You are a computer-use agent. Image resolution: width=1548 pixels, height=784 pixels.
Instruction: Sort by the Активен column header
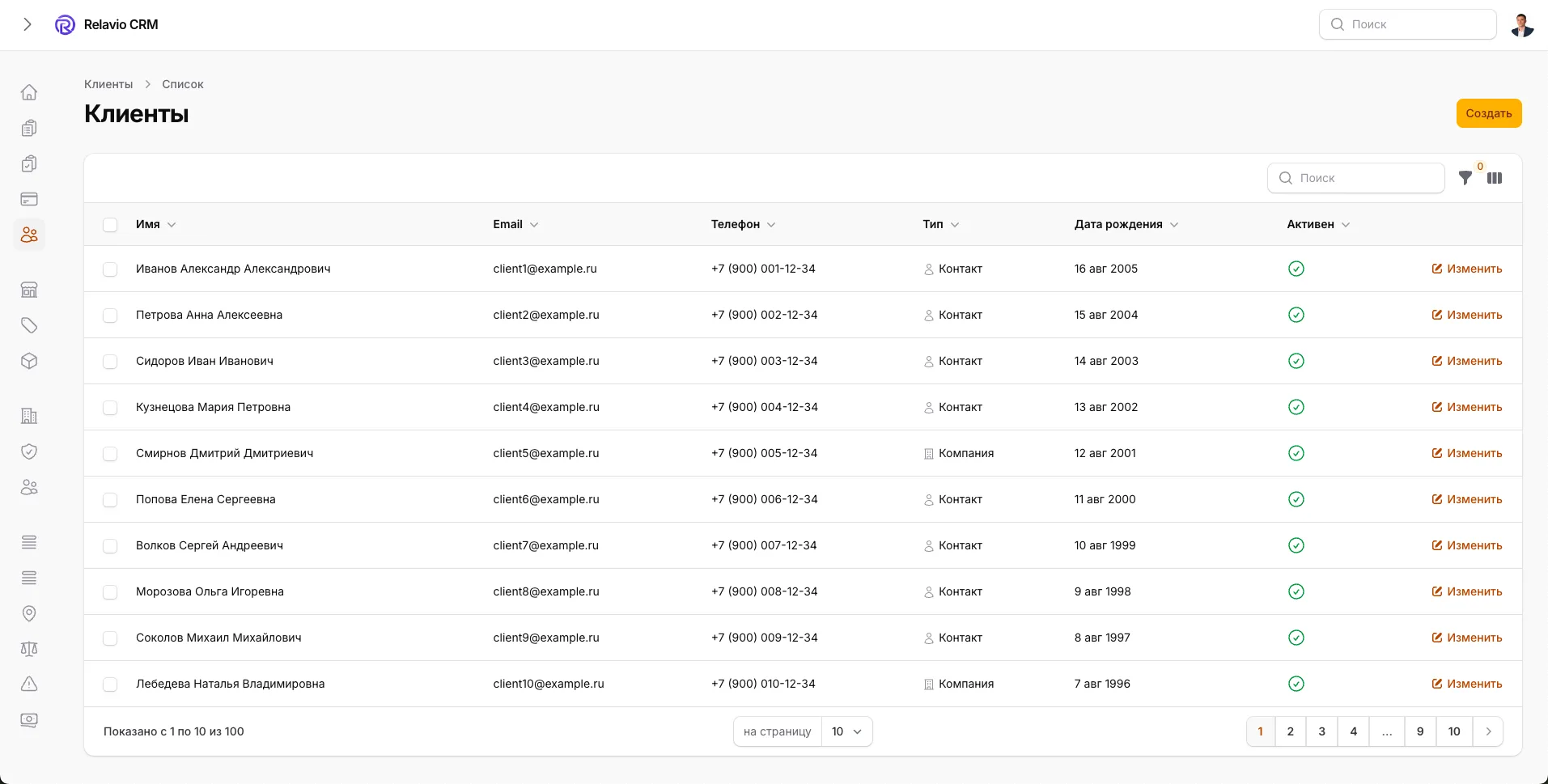[x=1318, y=224]
